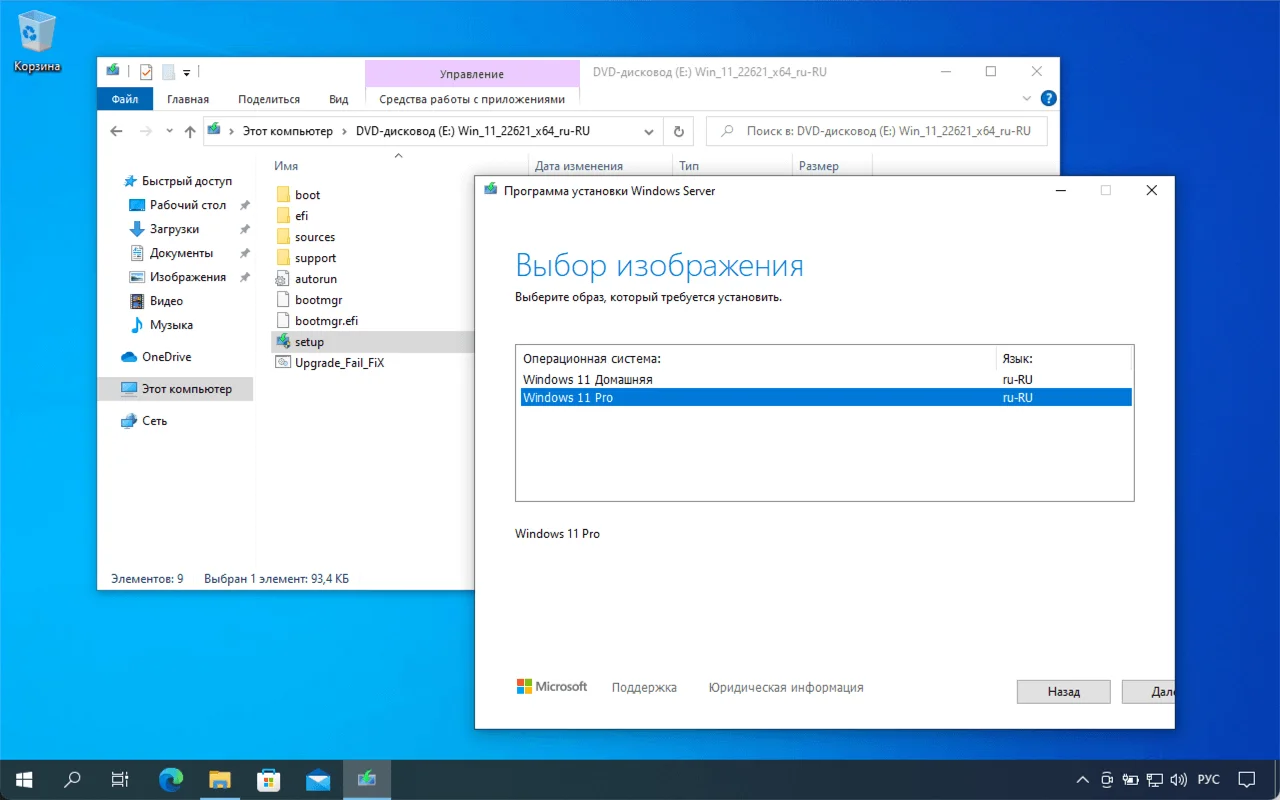Click the Microsoft Edge taskbar icon
This screenshot has width=1280, height=800.
click(172, 779)
